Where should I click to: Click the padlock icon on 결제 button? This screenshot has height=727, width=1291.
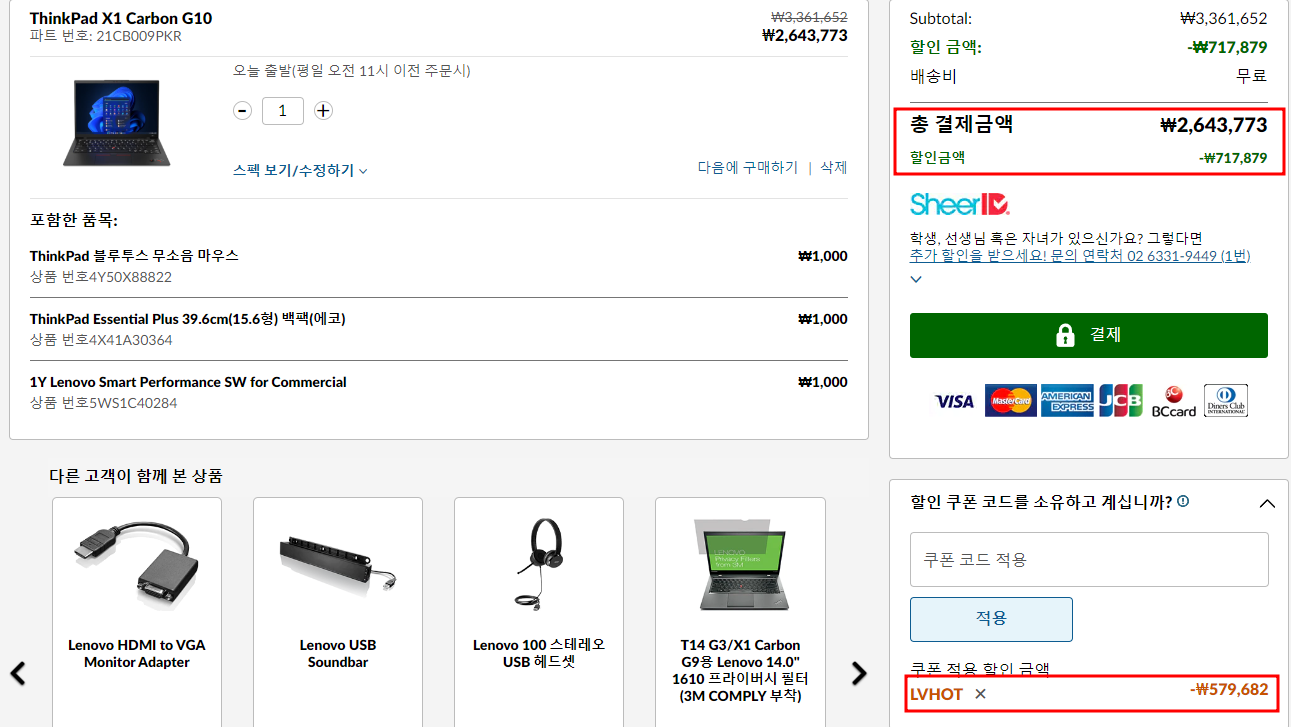pos(1065,335)
